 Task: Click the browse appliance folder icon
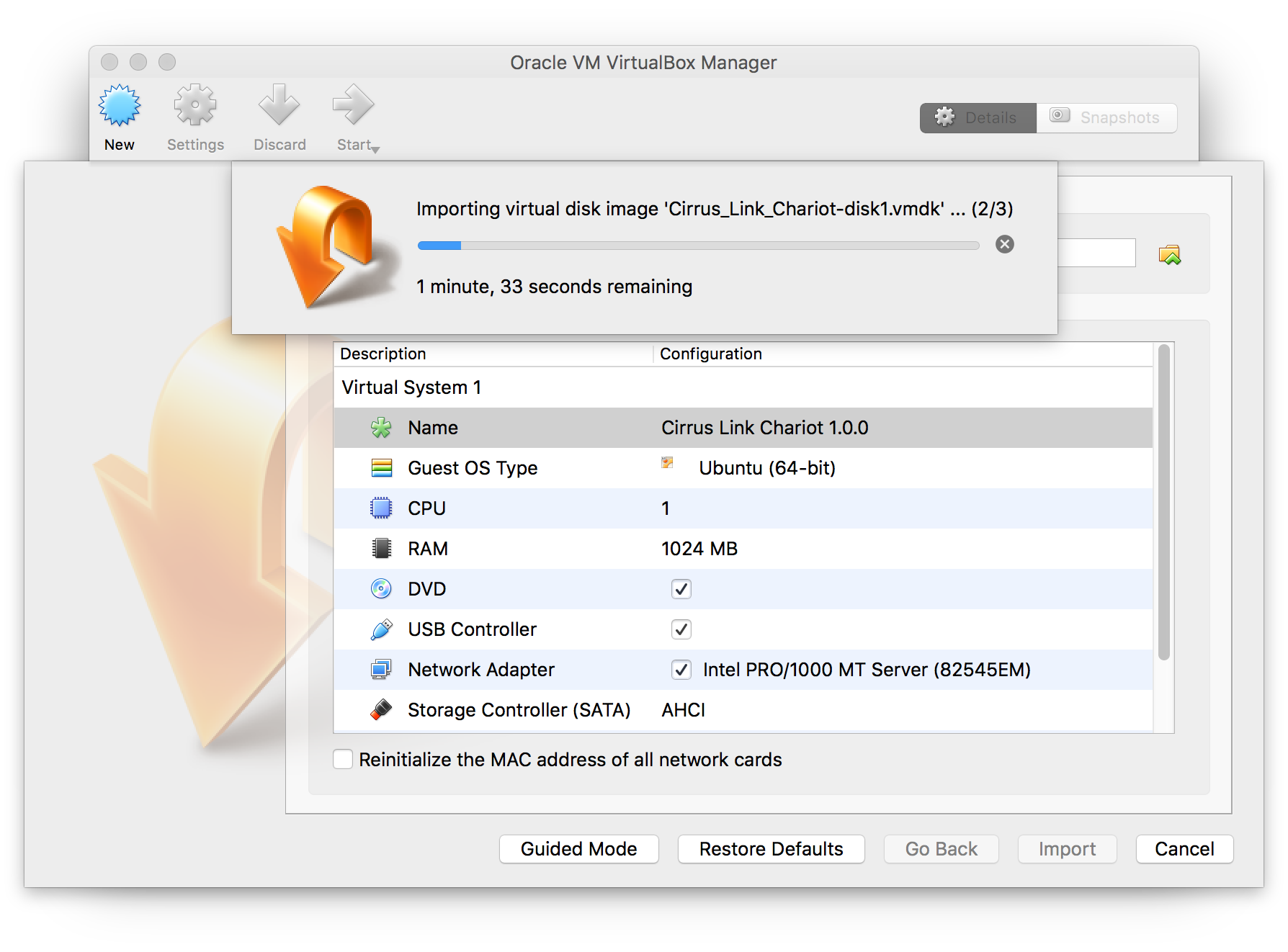(1170, 254)
